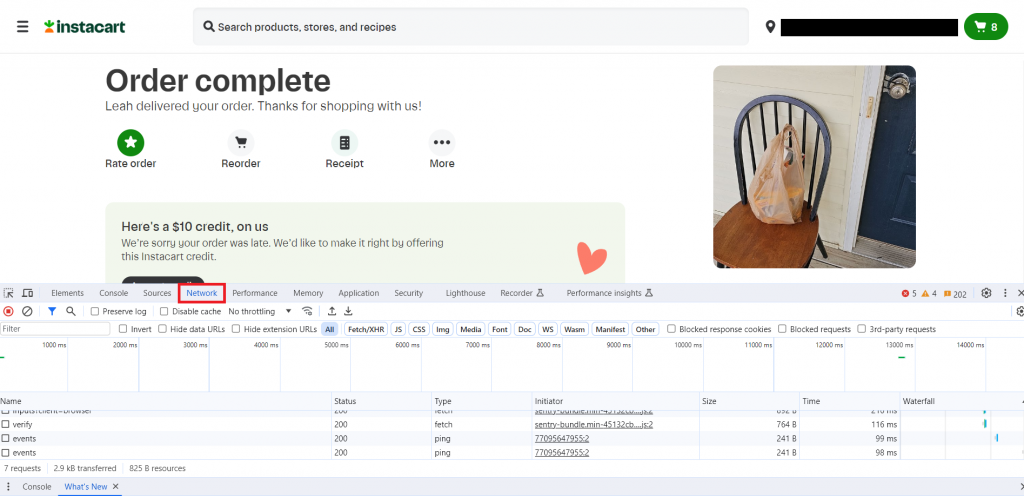Open the Recorder tab
This screenshot has height=496, width=1024.
522,293
